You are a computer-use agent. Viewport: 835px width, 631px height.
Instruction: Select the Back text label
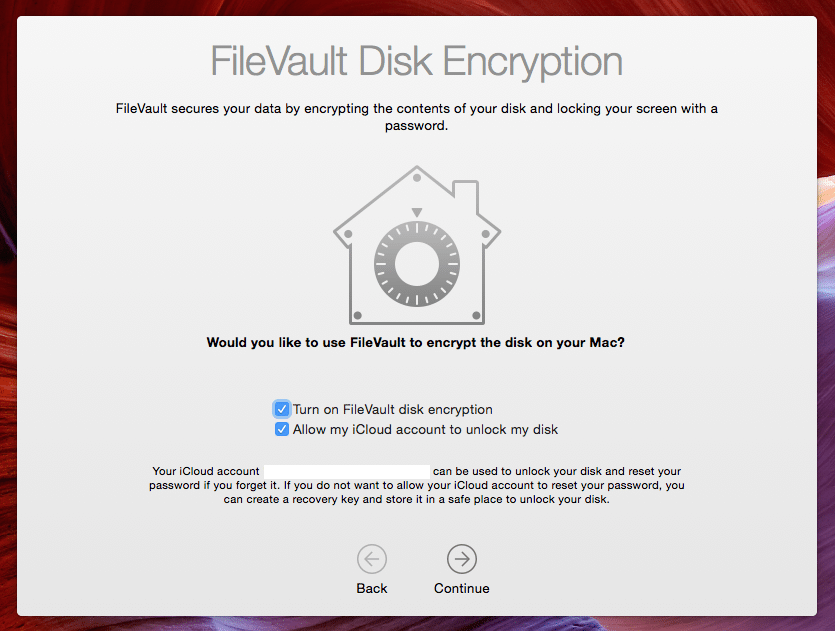pyautogui.click(x=371, y=588)
